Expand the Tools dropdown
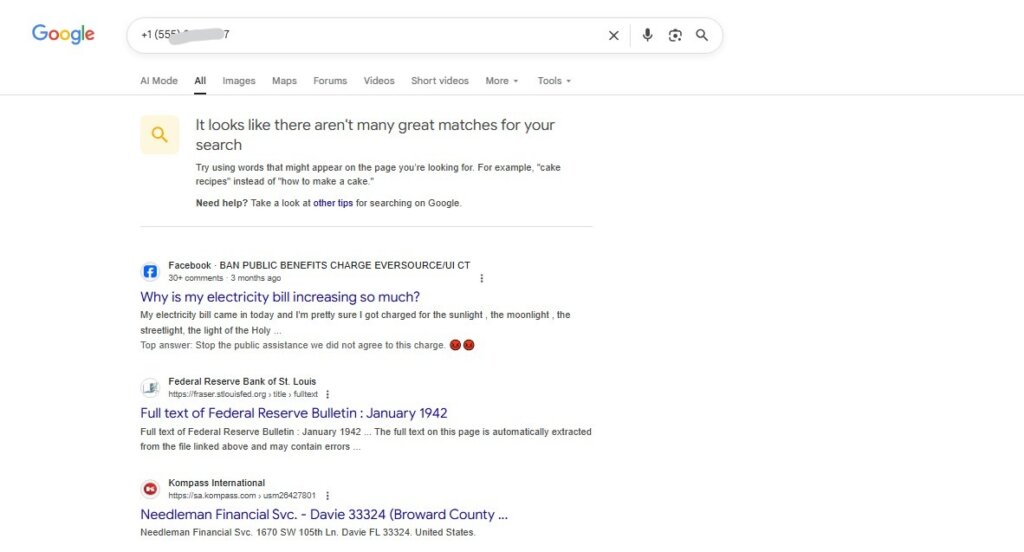Viewport: 1024px width, 552px height. [x=554, y=81]
